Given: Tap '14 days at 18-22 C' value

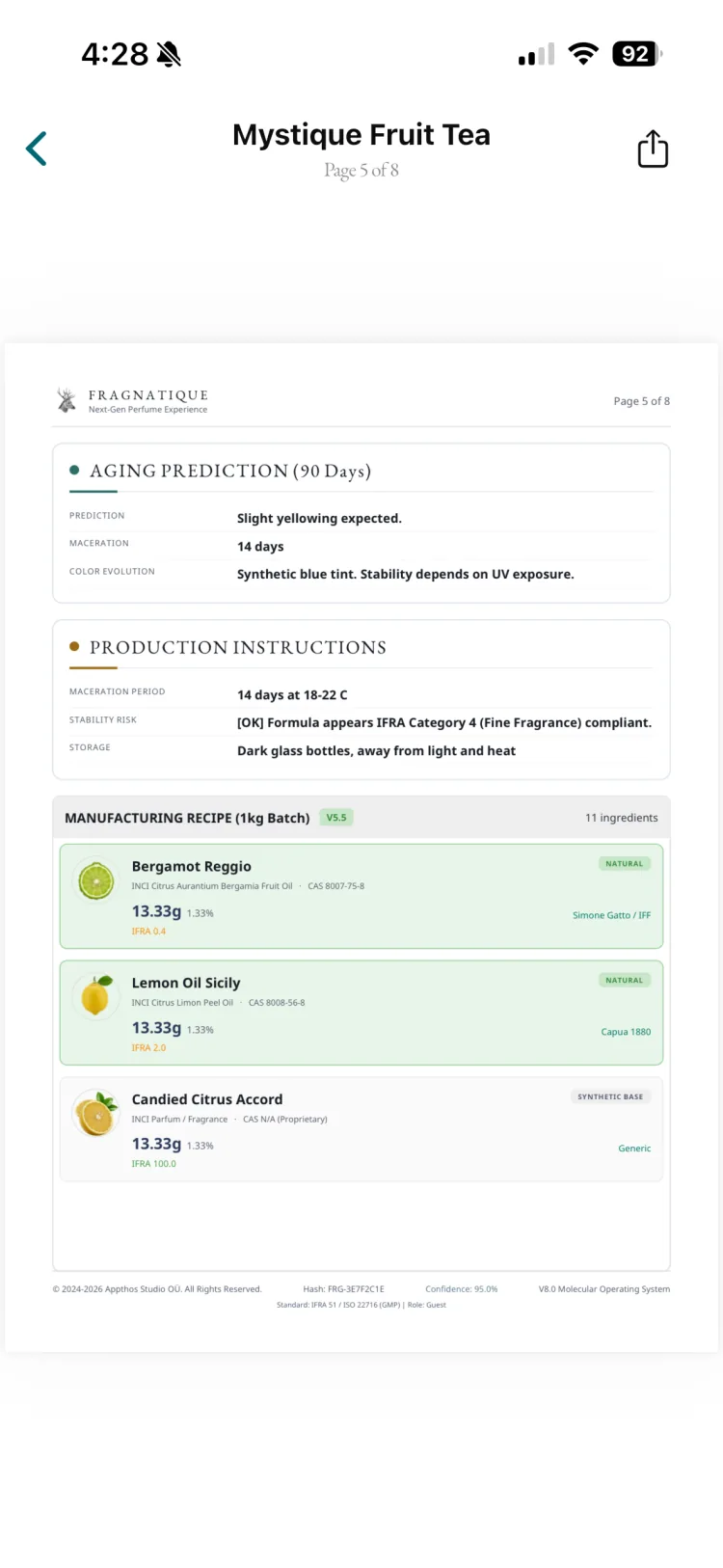Looking at the screenshot, I should pyautogui.click(x=292, y=694).
